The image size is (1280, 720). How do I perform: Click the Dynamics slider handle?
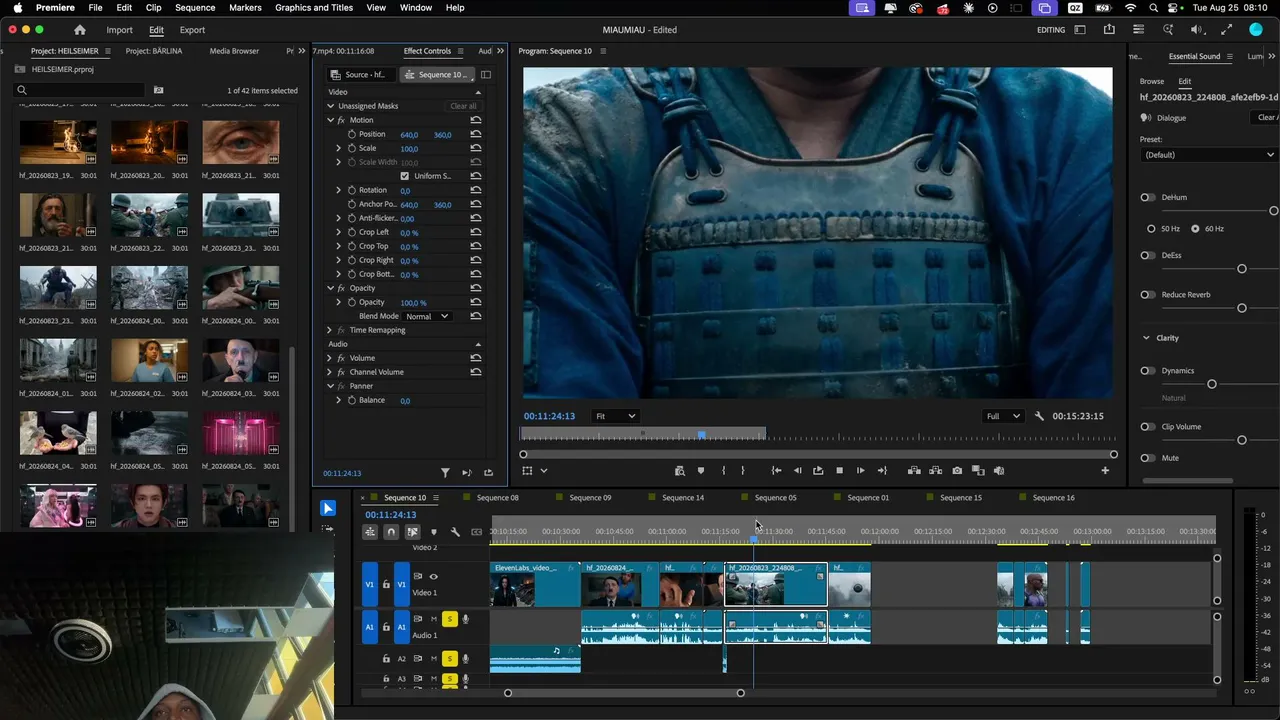[x=1212, y=384]
